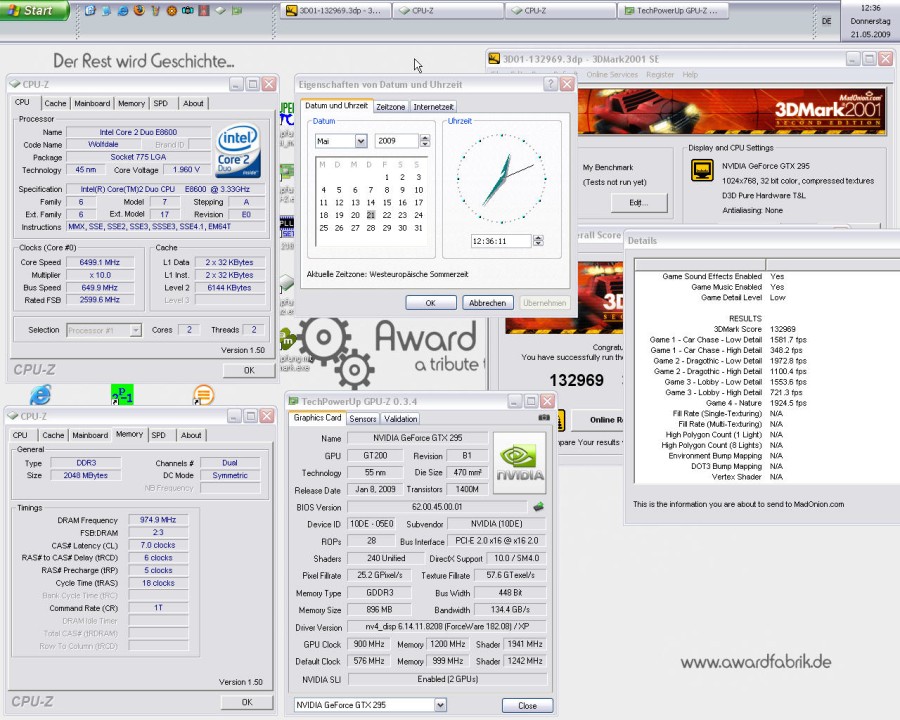The height and width of the screenshot is (720, 900).
Task: Open About tab in top CPU-Z window
Action: tap(193, 103)
